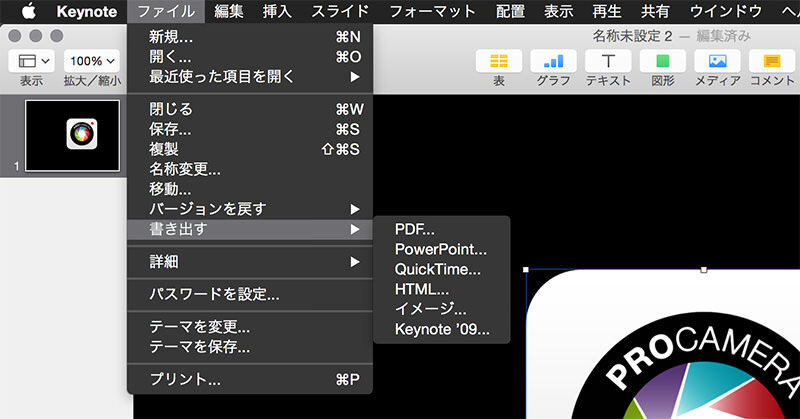Viewport: 800px width, 419px height.
Task: Select the highlighted 書き出す menu item
Action: click(250, 229)
